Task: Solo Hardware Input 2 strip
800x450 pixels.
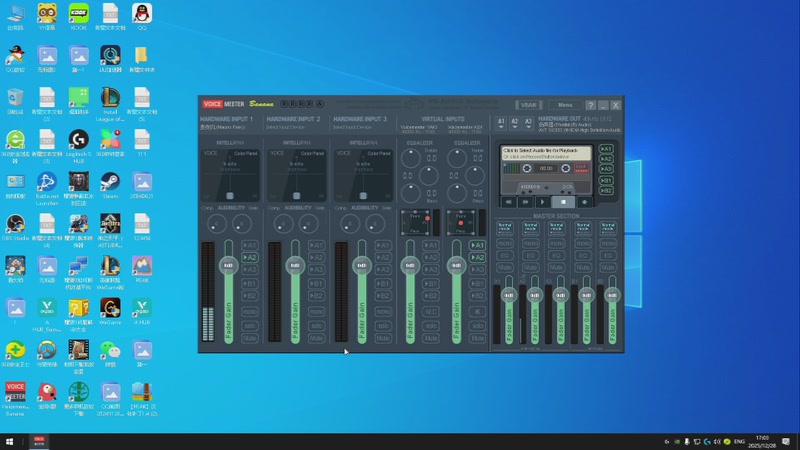Action: point(316,326)
